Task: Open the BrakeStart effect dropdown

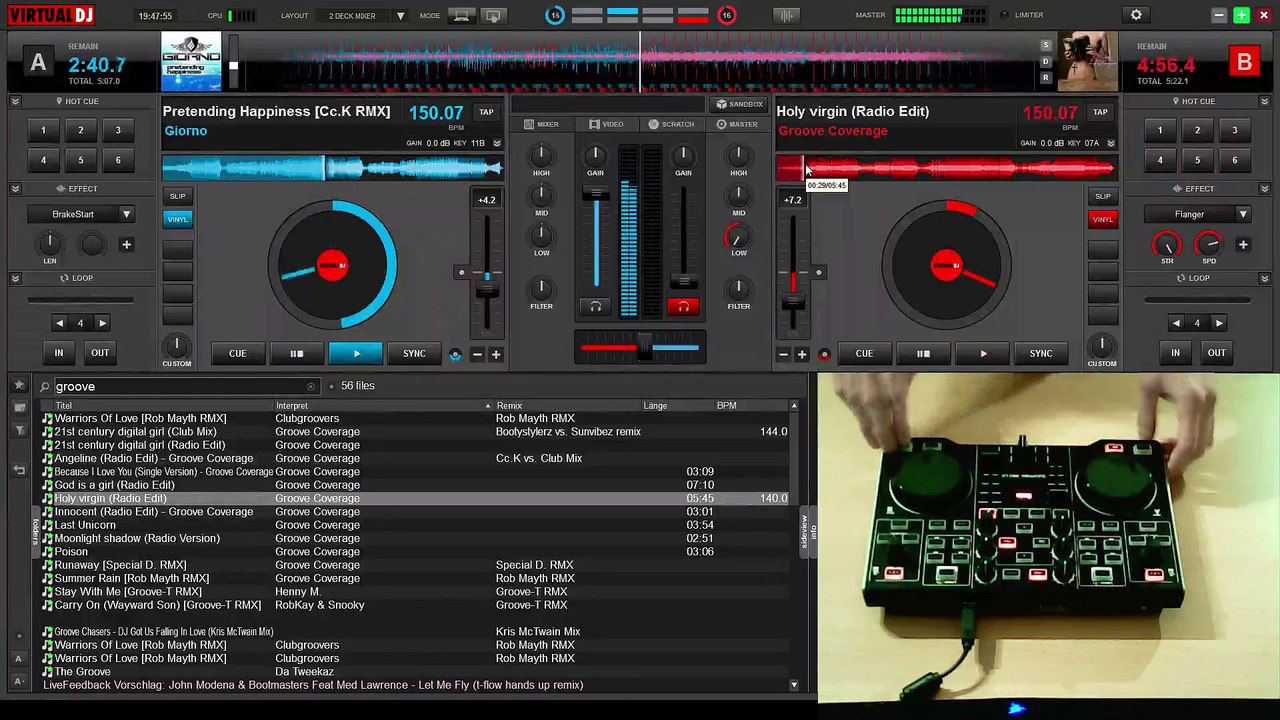Action: (126, 214)
